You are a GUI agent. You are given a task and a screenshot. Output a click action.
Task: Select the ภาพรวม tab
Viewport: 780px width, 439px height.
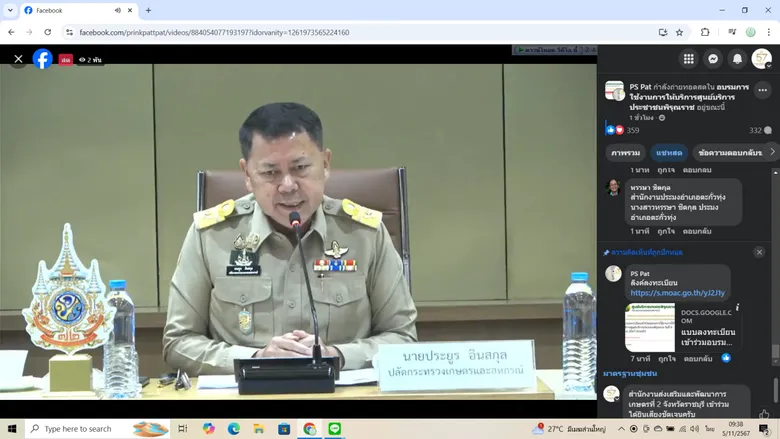click(x=625, y=153)
